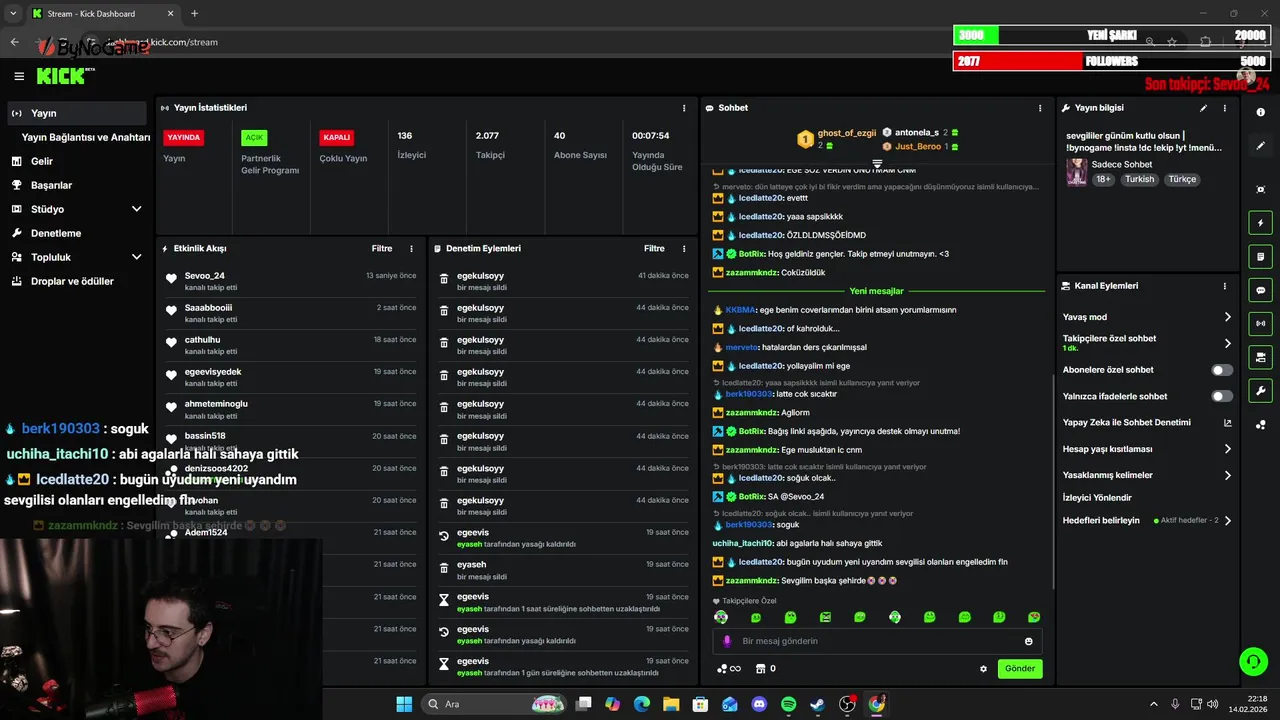
Task: Click username uchiha_itachi10 in chat
Action: [743, 543]
